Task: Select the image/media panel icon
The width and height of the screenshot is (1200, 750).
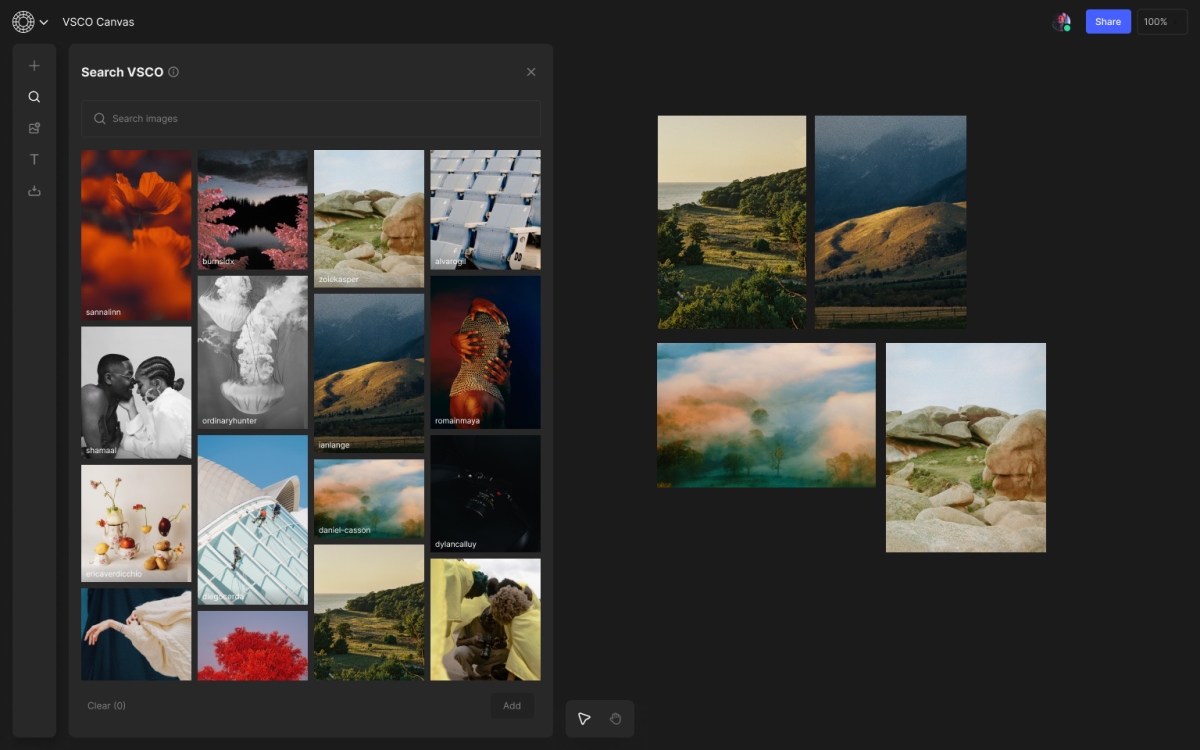Action: 34,127
